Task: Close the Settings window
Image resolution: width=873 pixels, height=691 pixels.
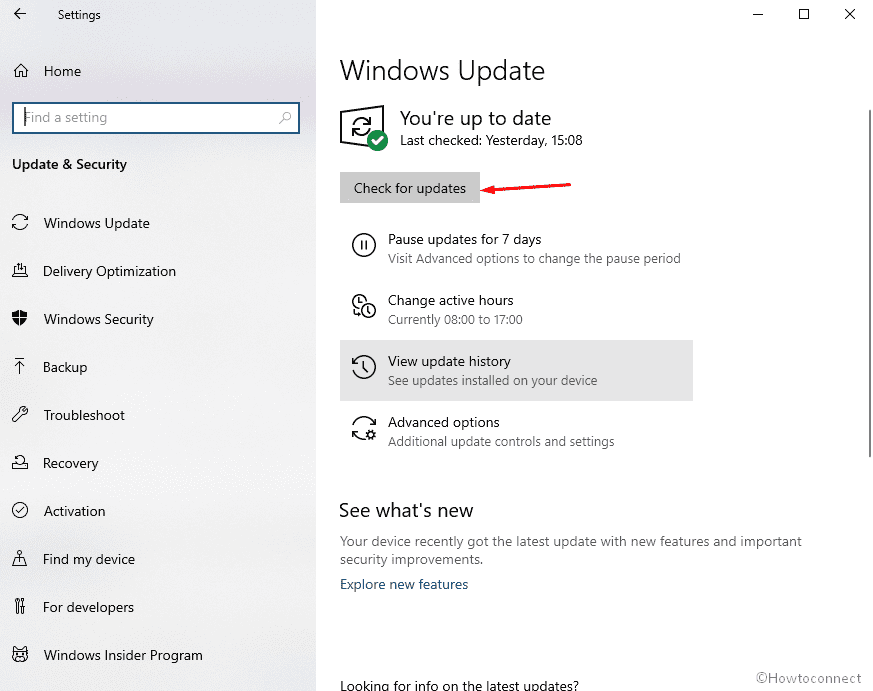Action: (x=850, y=14)
